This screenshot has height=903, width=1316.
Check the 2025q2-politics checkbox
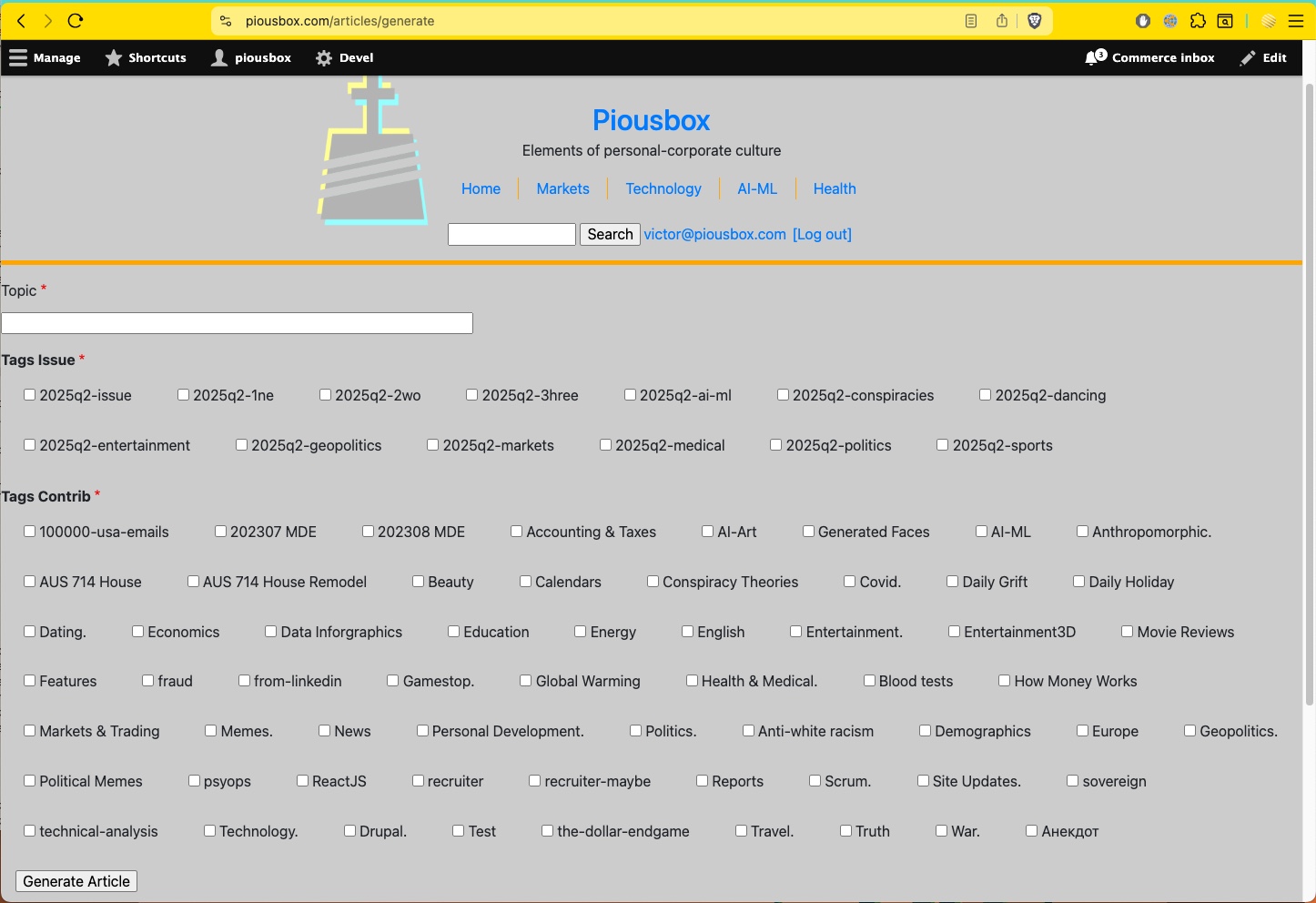[775, 444]
